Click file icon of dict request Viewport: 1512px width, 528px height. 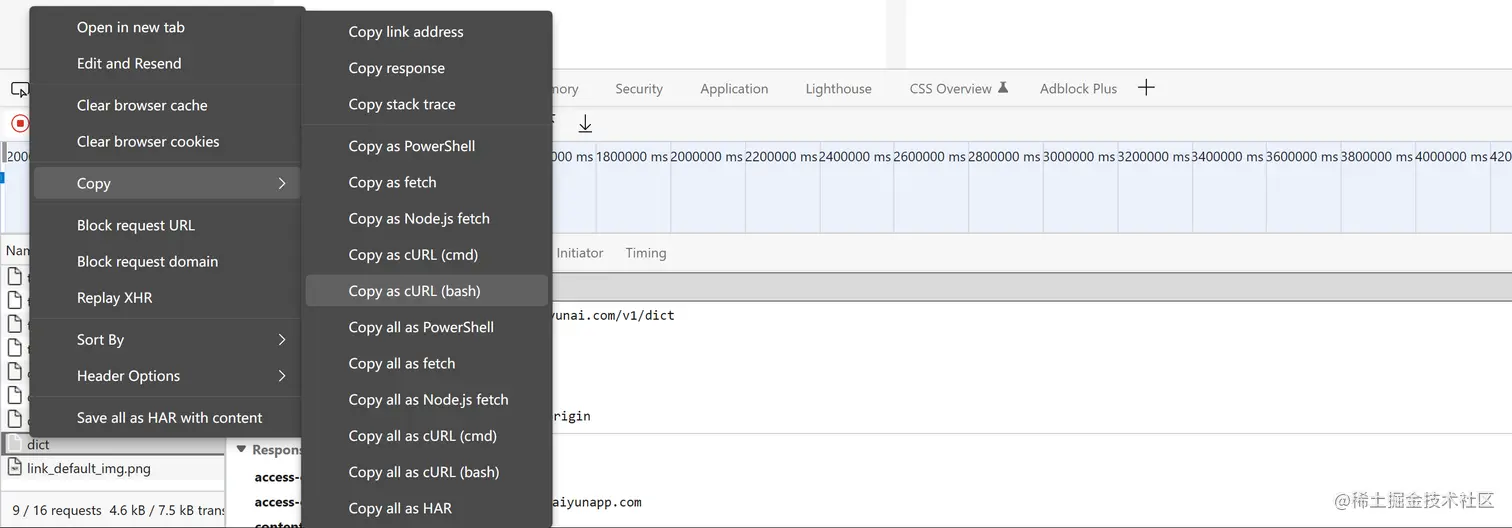14,444
